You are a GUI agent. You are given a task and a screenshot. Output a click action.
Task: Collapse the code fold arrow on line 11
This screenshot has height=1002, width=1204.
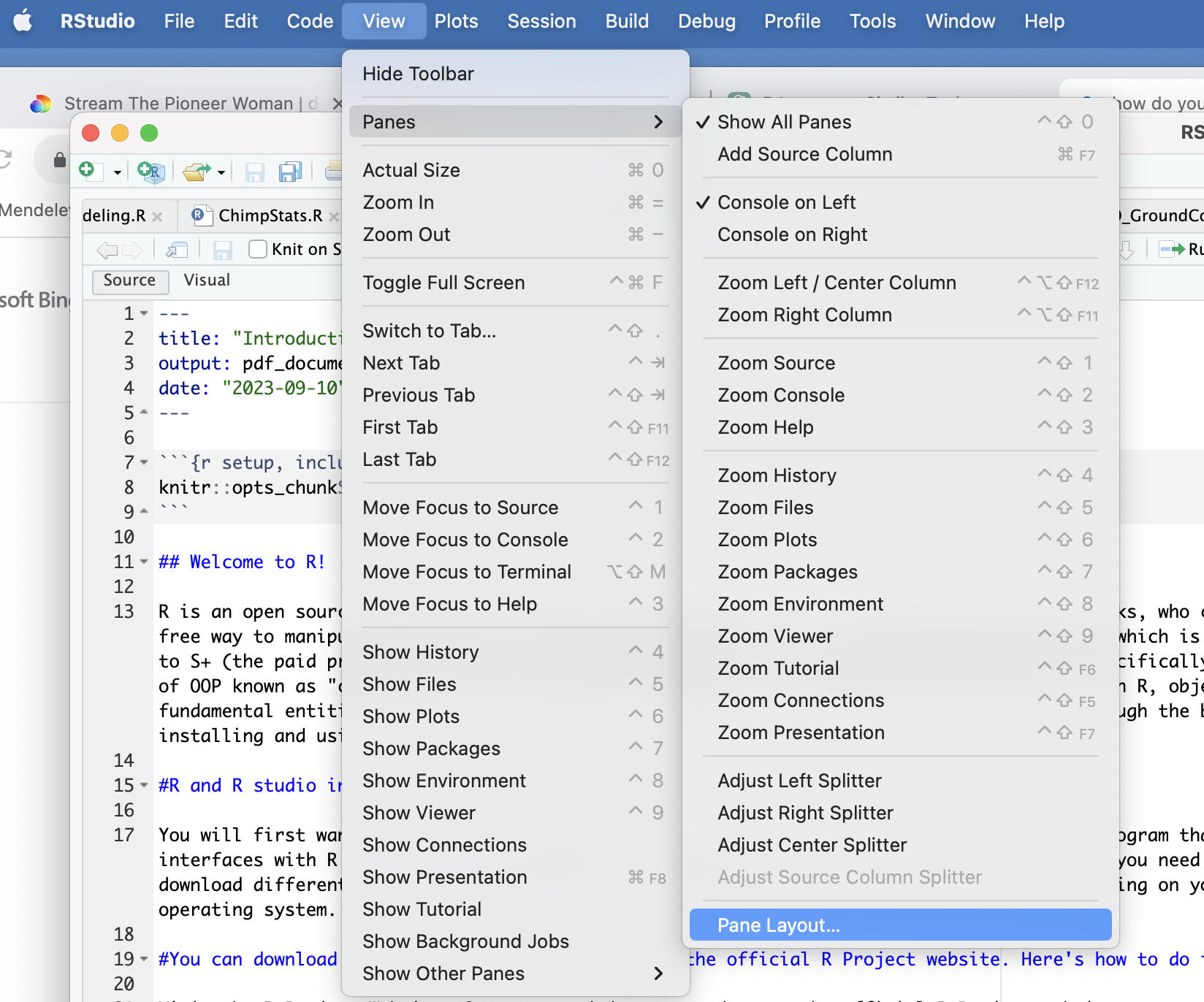tap(144, 562)
